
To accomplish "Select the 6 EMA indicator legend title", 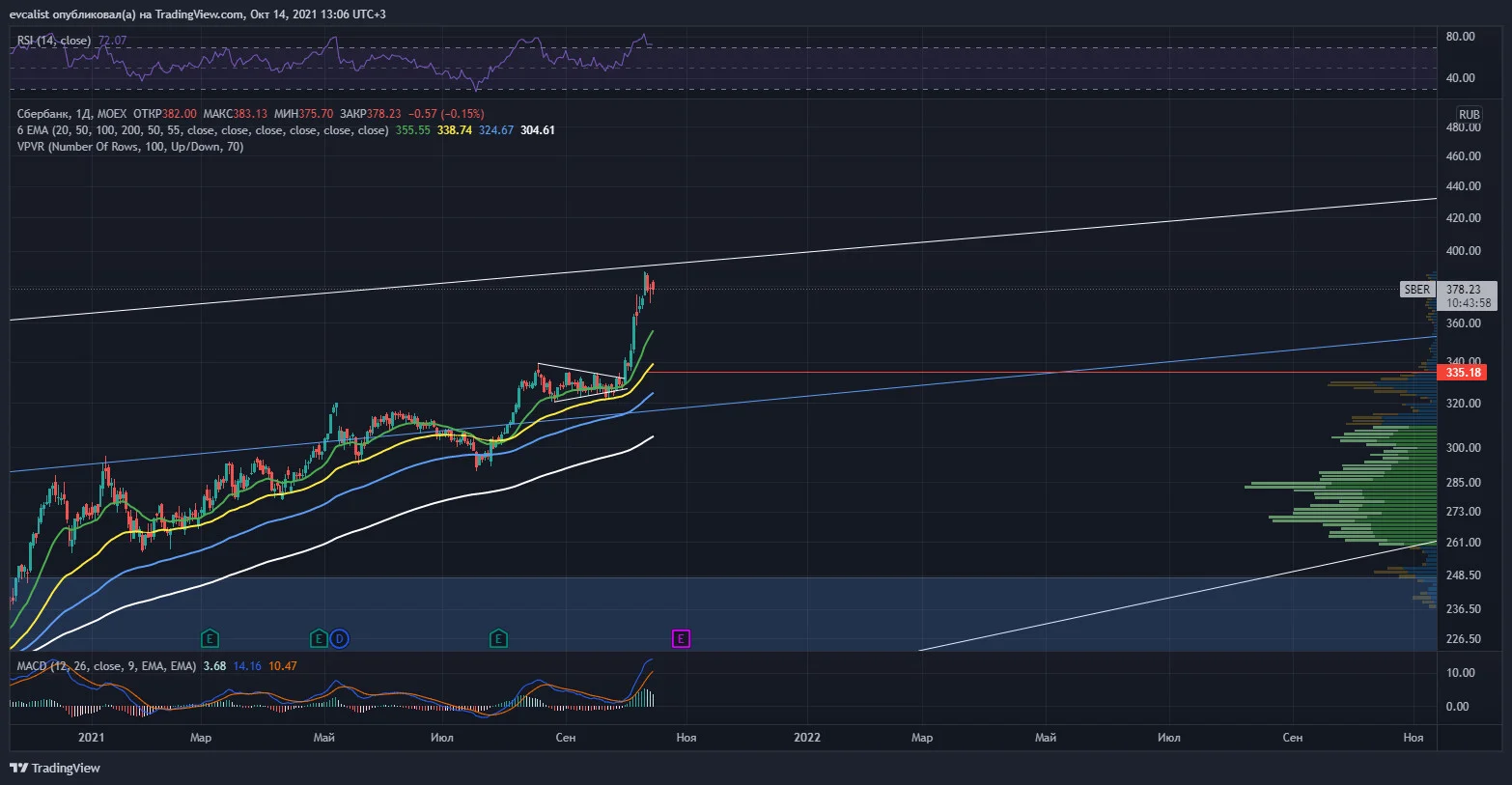I will 203,130.
